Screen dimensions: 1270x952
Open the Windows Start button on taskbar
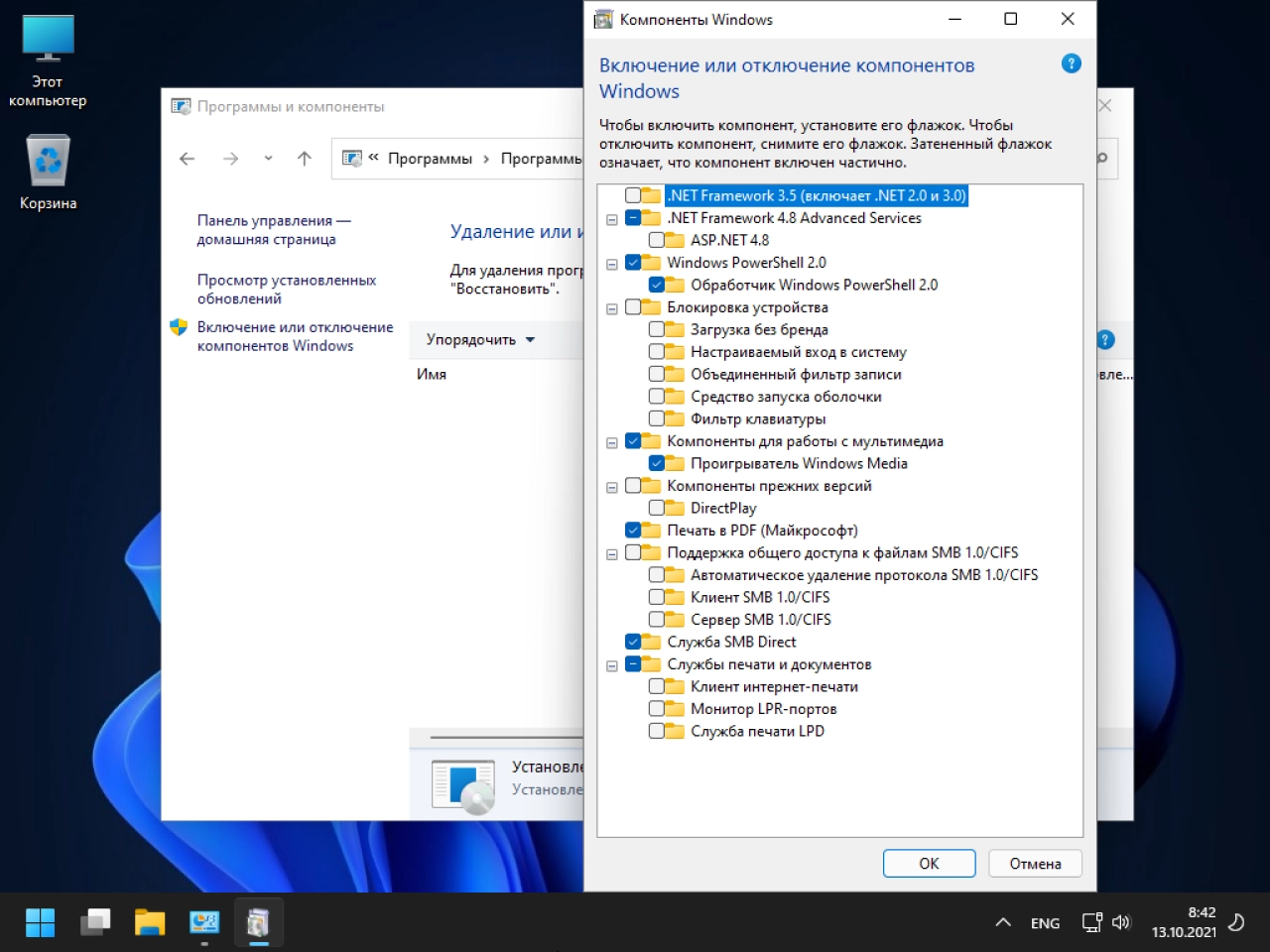(x=41, y=922)
